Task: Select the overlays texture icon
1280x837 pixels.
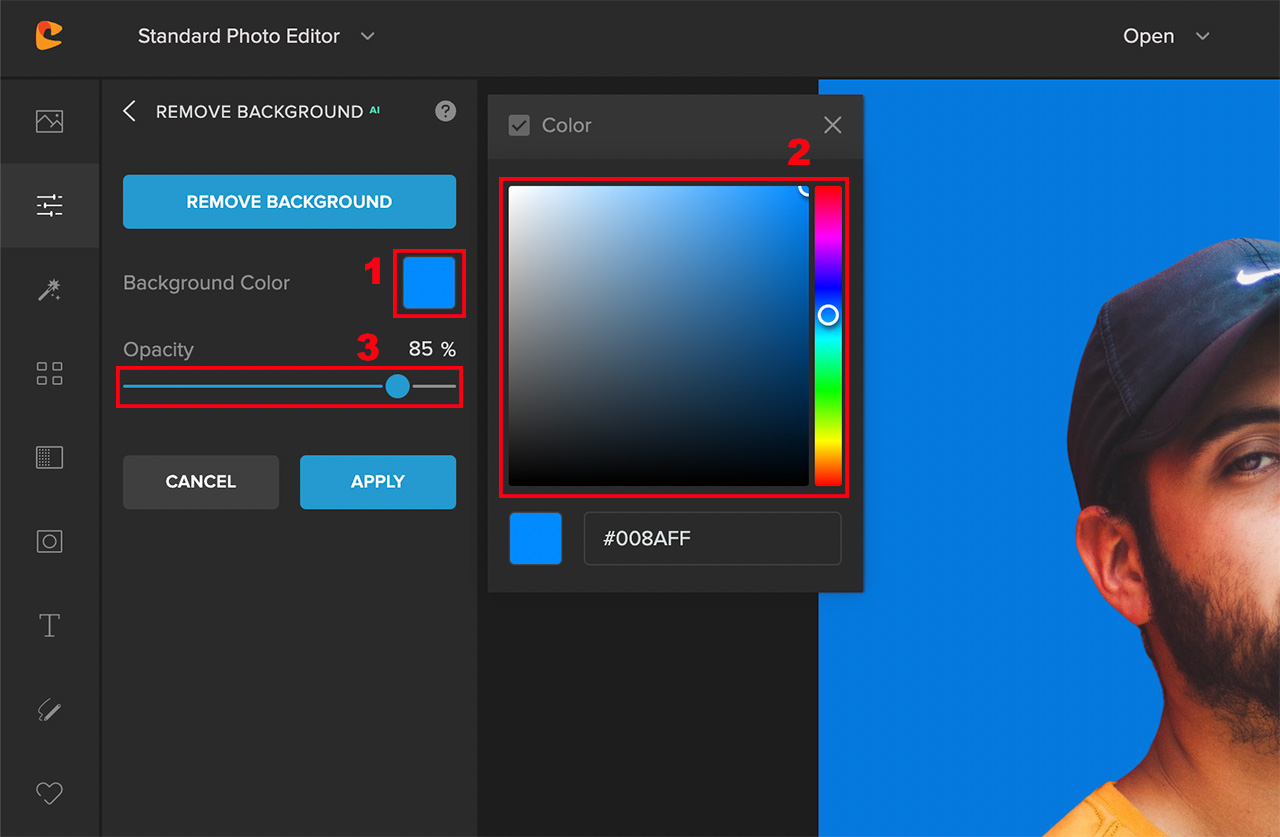Action: pos(49,458)
